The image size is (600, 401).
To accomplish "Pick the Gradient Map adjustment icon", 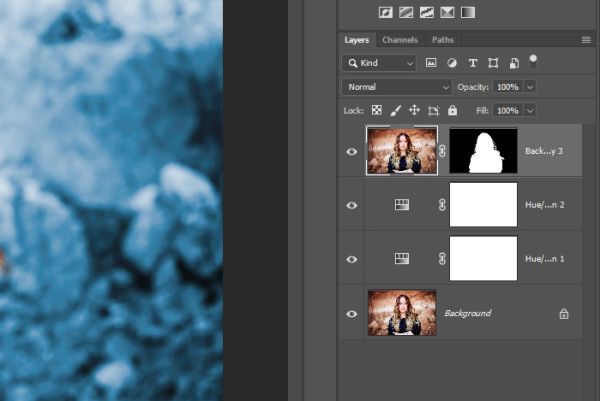I will click(468, 13).
